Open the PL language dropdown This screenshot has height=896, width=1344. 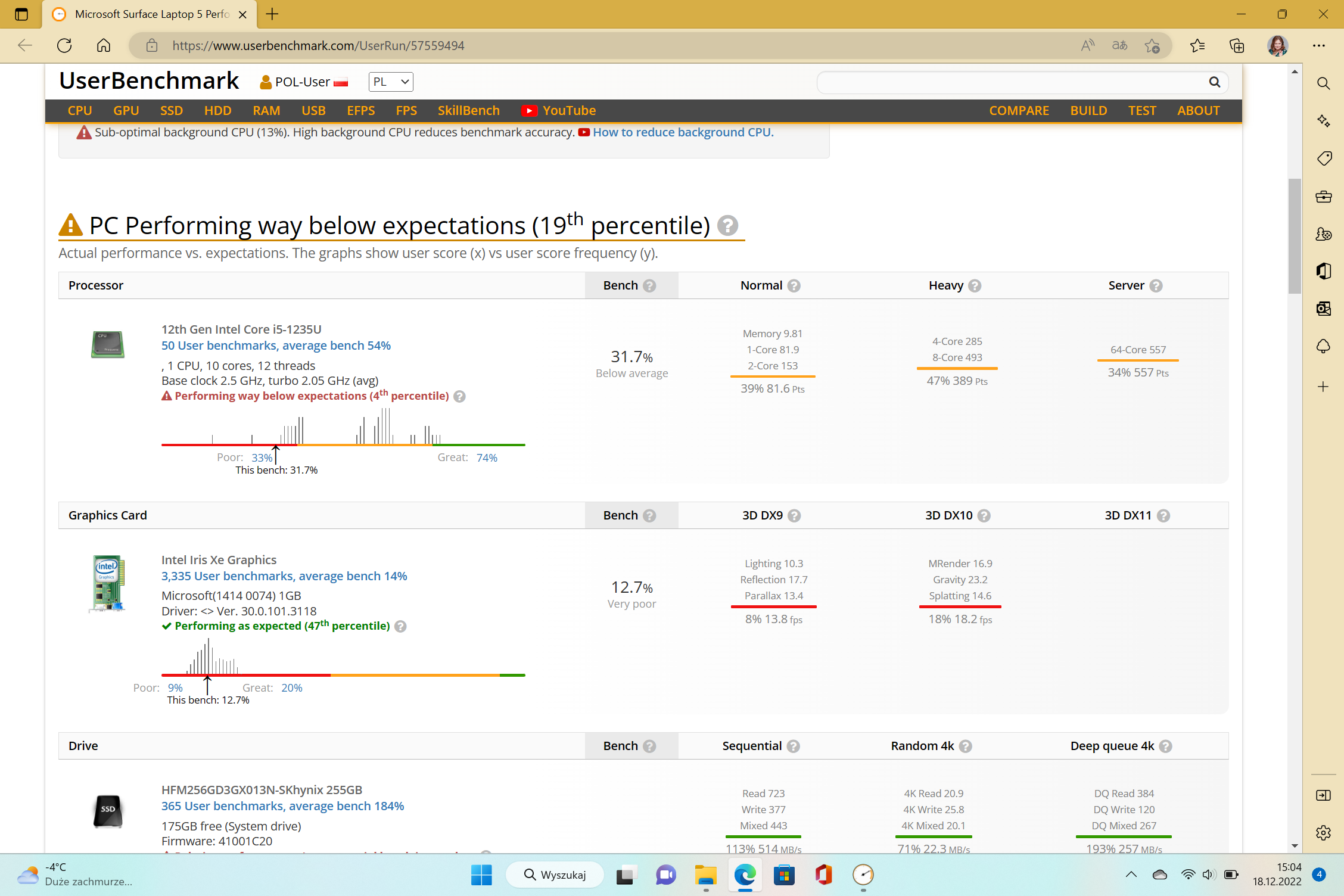[391, 82]
